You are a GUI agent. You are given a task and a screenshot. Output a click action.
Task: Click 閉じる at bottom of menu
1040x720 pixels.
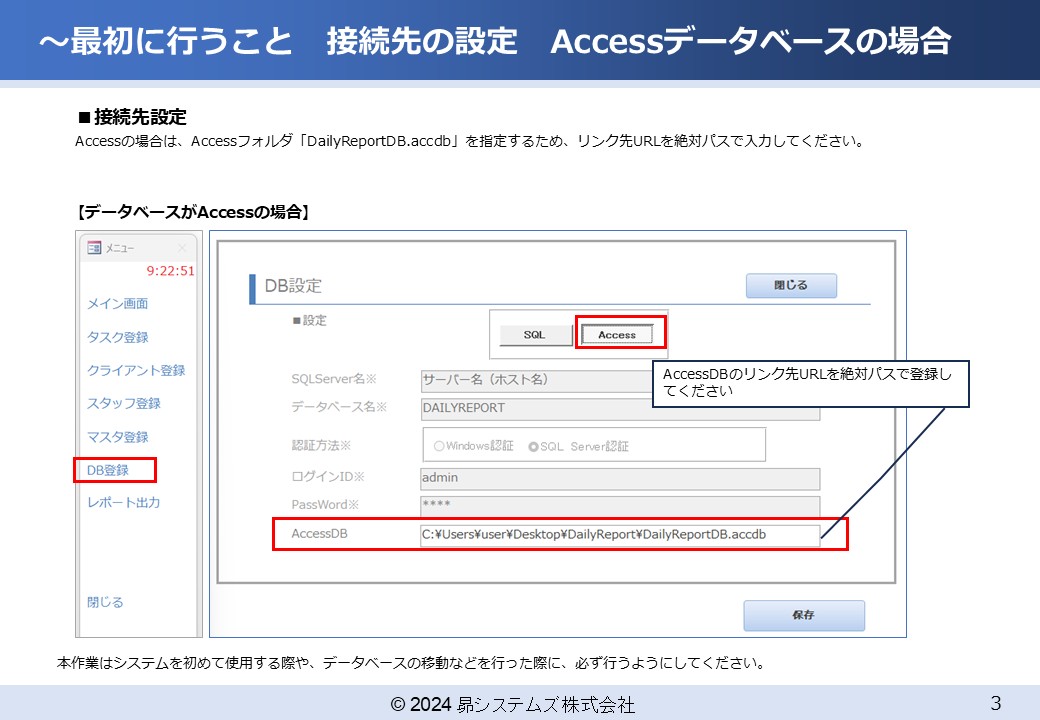click(x=105, y=602)
